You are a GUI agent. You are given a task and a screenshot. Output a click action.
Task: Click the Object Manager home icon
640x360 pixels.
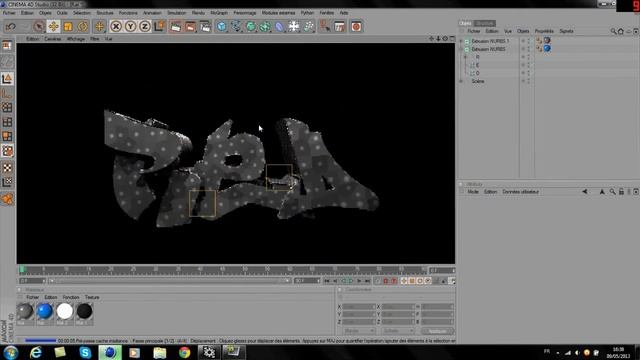click(620, 31)
